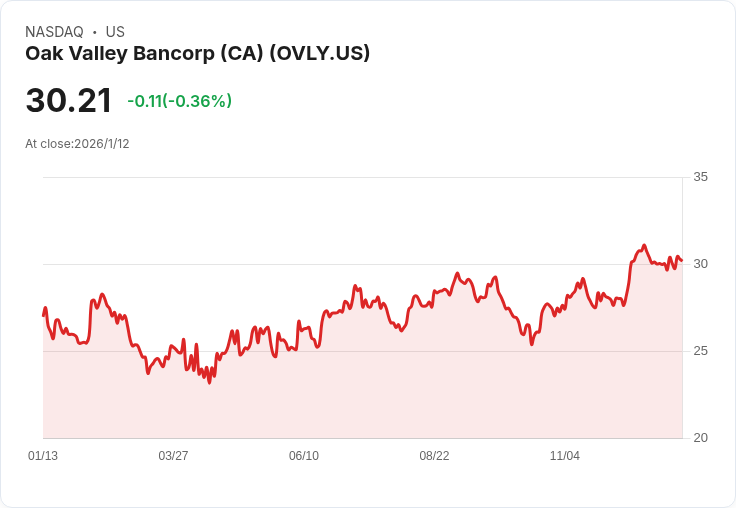Click the 35 y-axis label
This screenshot has height=508, width=736.
tap(700, 177)
